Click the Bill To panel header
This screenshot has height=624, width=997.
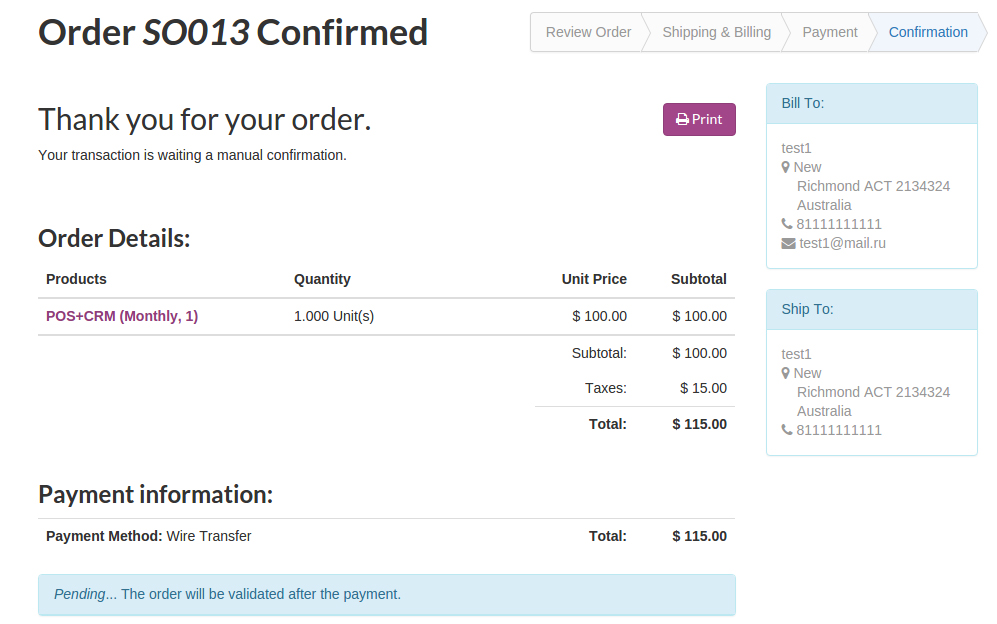[871, 103]
